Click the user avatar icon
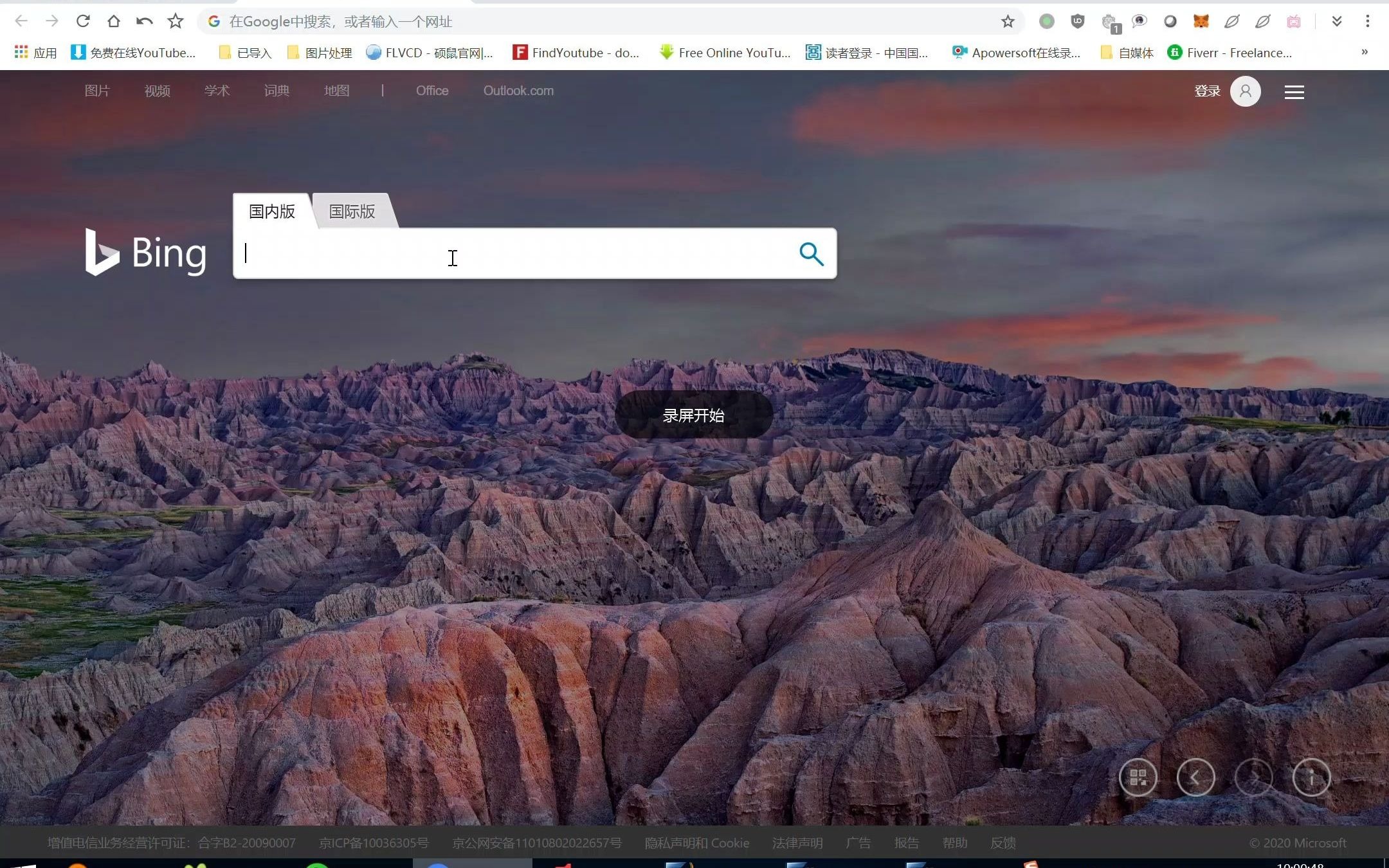This screenshot has height=868, width=1389. pyautogui.click(x=1245, y=91)
